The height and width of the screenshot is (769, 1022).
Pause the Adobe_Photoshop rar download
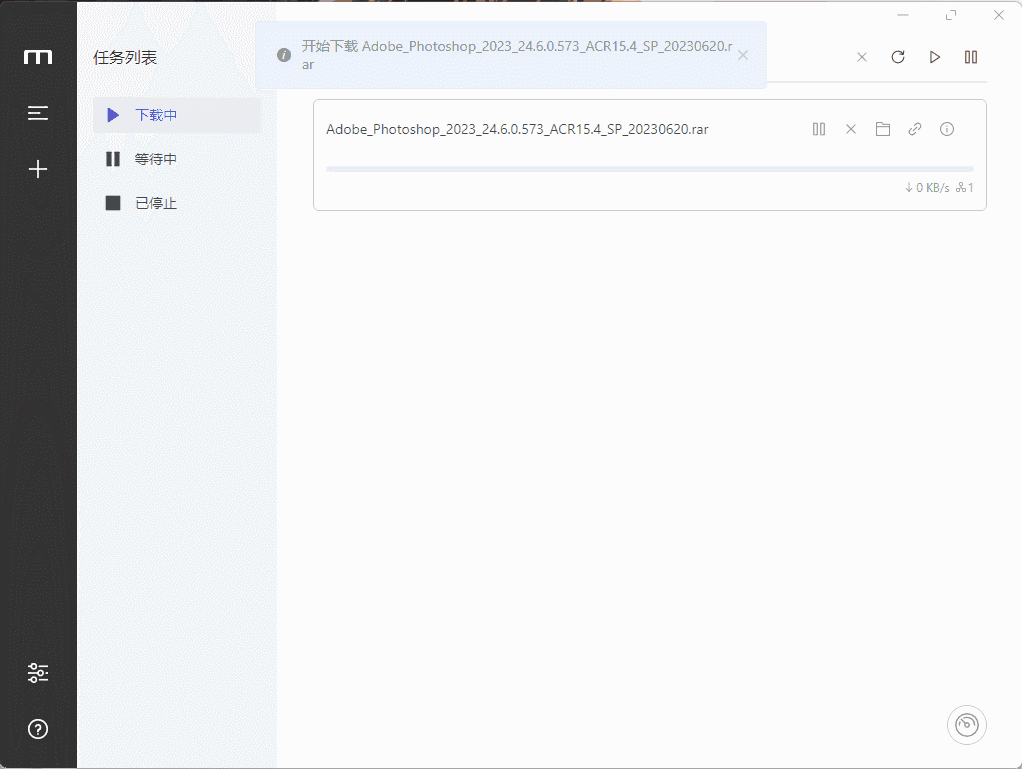click(x=819, y=129)
